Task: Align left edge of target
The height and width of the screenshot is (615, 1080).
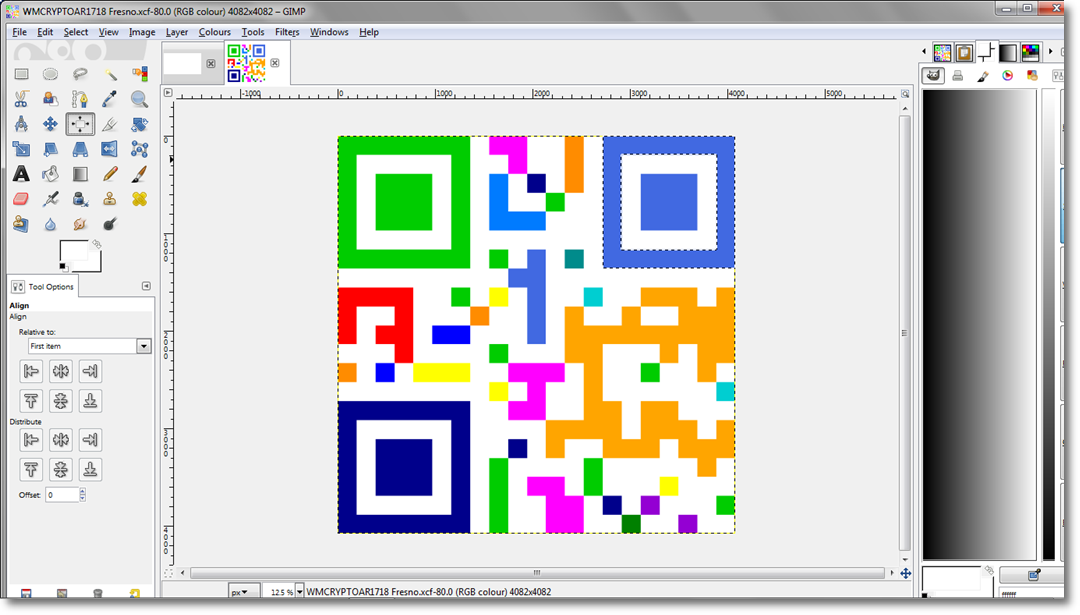Action: pyautogui.click(x=31, y=371)
